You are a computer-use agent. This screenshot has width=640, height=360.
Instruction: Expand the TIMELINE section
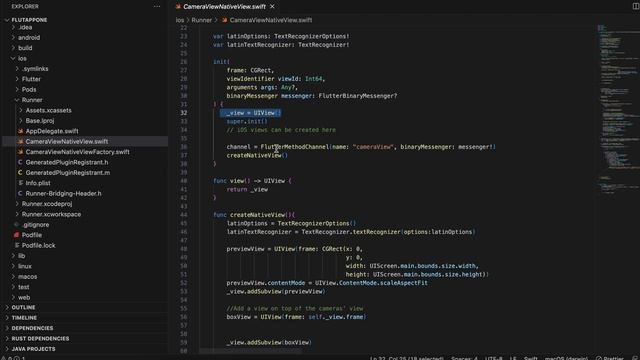click(x=24, y=318)
